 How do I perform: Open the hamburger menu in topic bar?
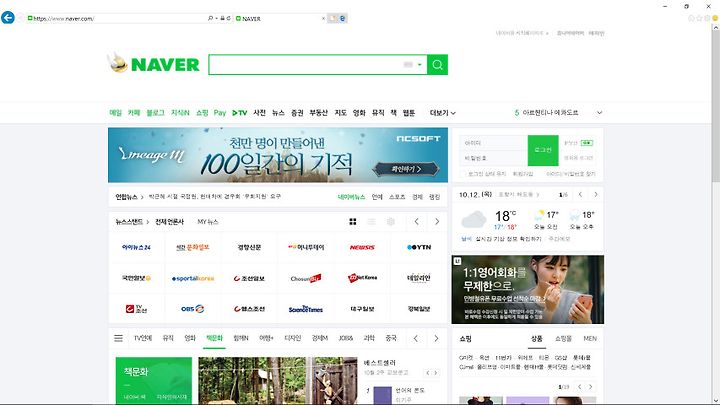(118, 338)
